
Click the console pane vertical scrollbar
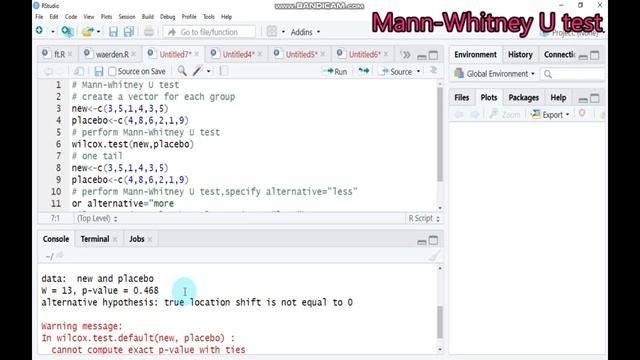tap(440, 322)
